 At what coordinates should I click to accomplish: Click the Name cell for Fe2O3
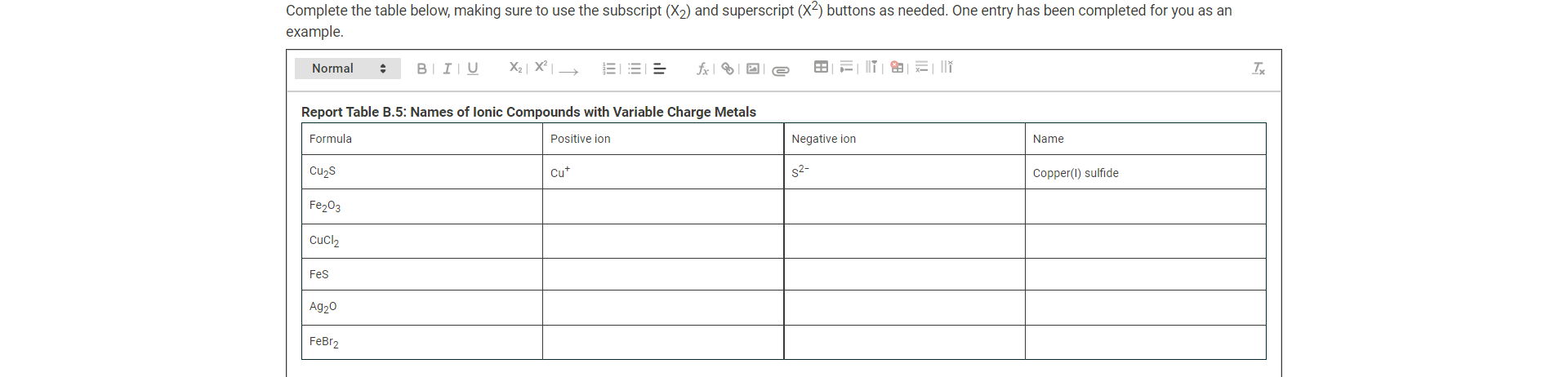[1146, 206]
